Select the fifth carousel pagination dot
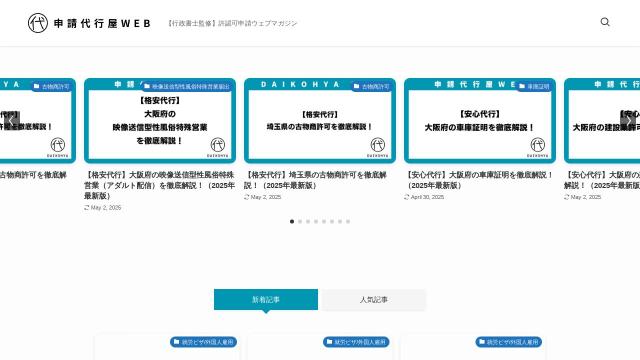Image resolution: width=640 pixels, height=360 pixels. (x=324, y=221)
